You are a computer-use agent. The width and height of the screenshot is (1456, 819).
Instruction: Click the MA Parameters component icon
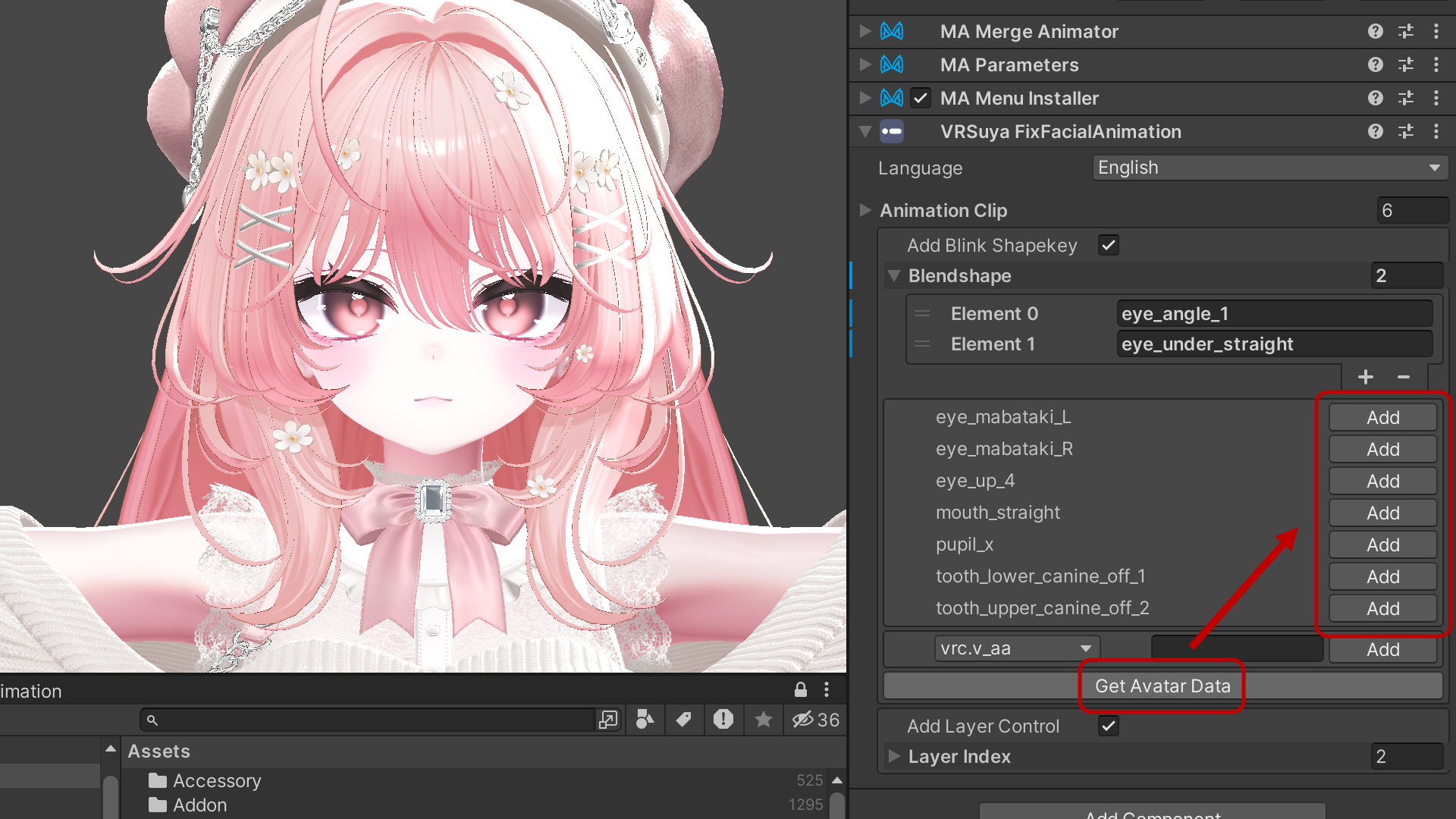pos(892,64)
